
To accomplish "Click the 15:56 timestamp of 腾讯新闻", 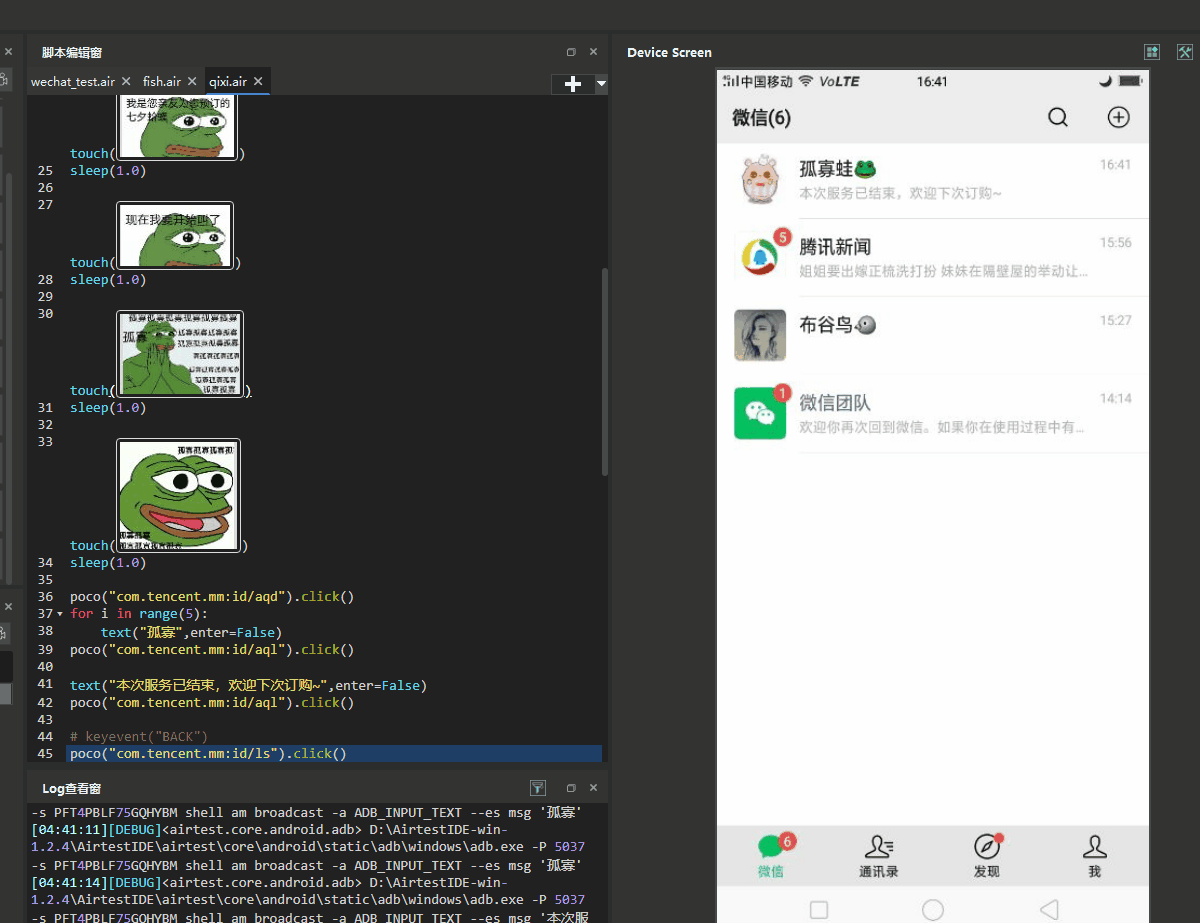I will coord(1115,243).
